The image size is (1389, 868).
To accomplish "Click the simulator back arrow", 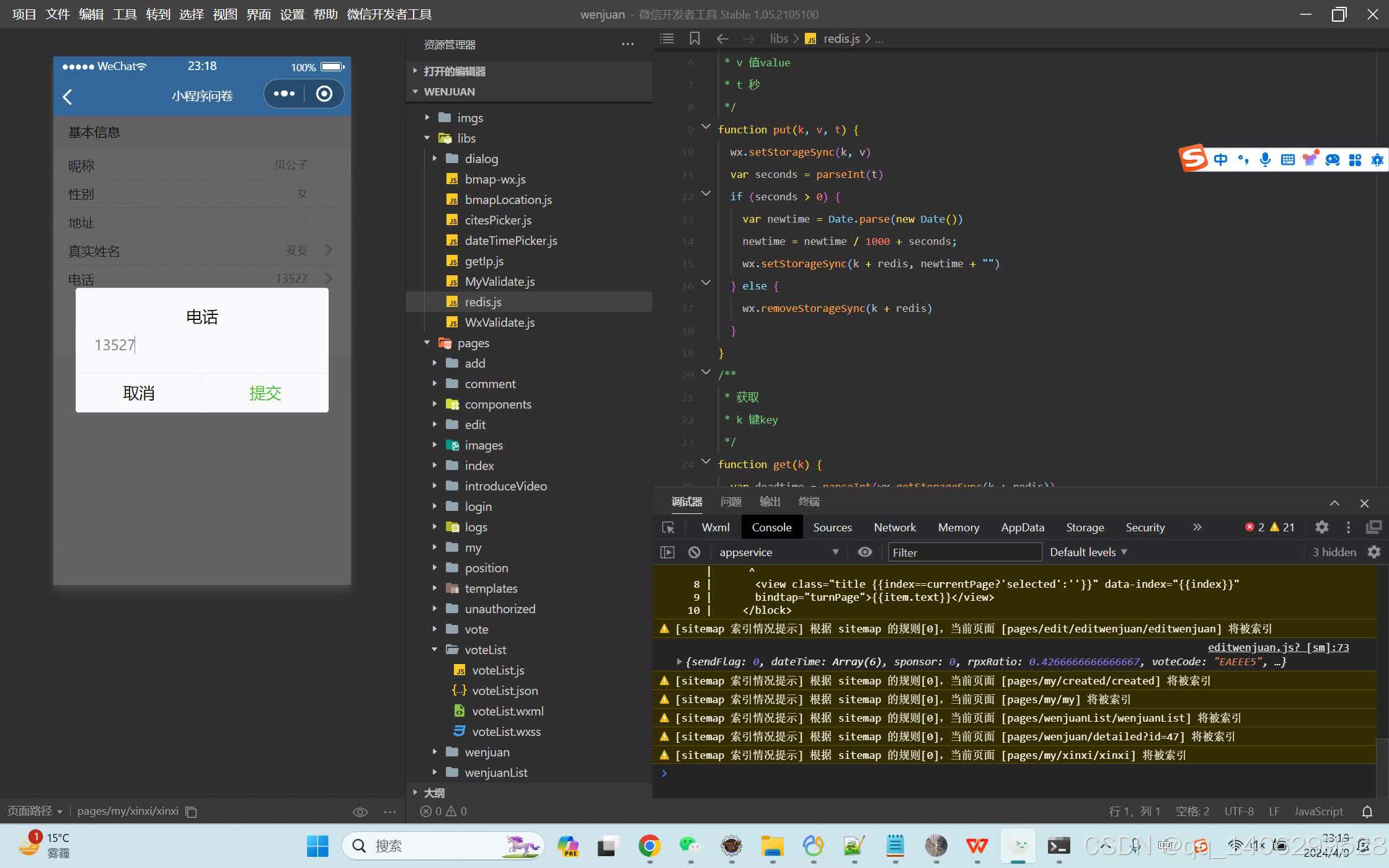I will point(68,96).
